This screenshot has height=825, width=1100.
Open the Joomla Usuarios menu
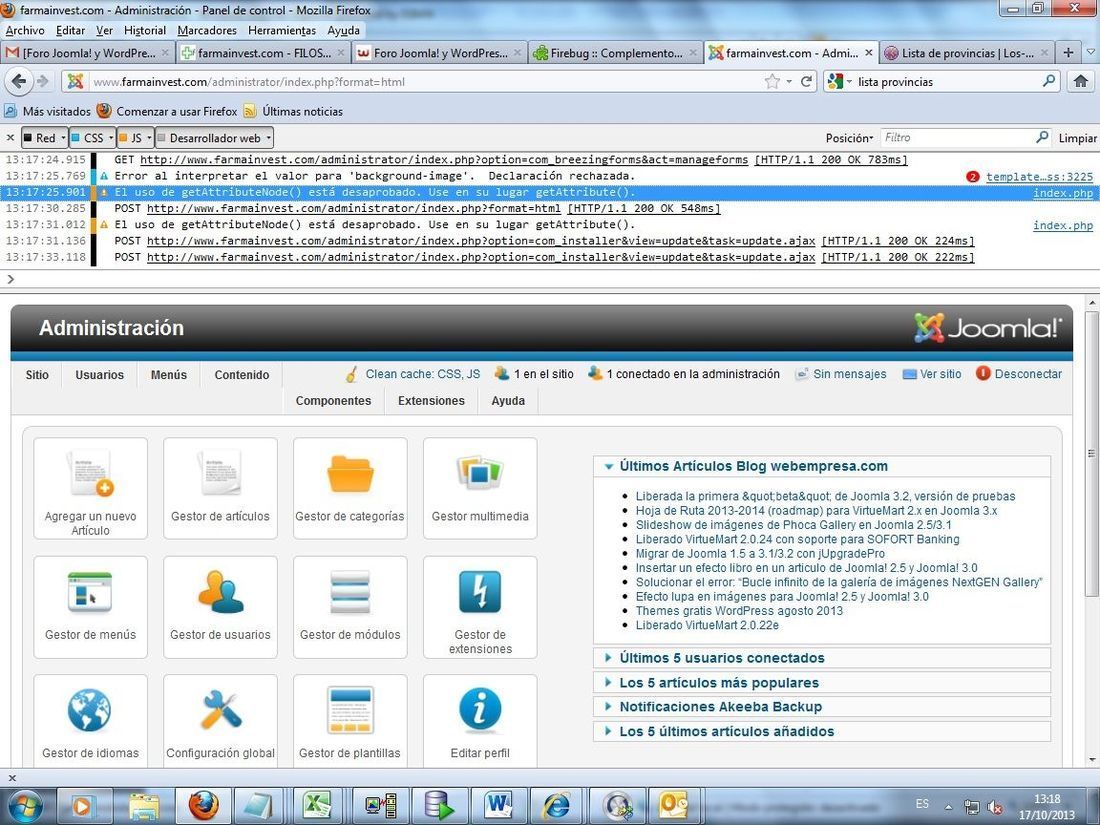100,375
